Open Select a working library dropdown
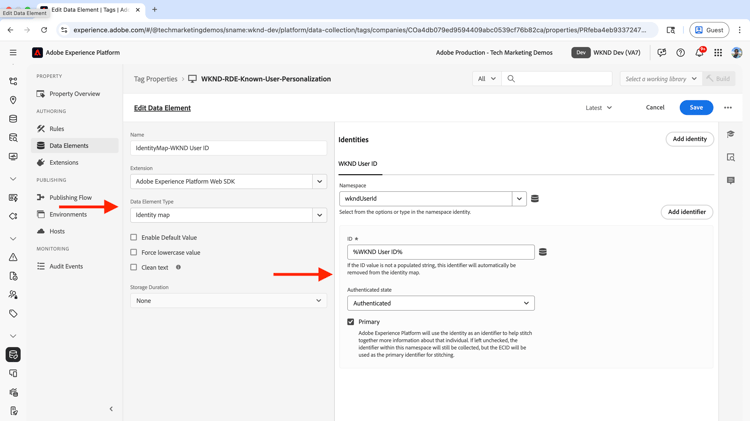 (x=661, y=79)
